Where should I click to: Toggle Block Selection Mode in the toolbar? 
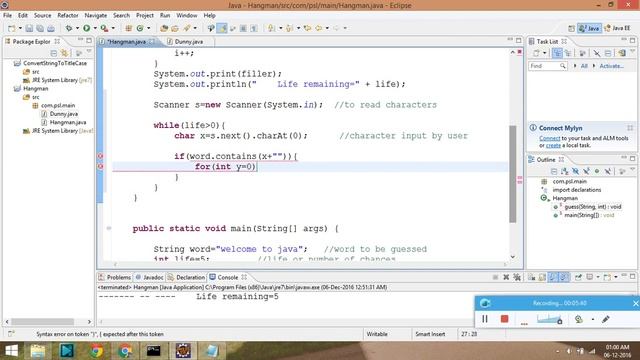coord(243,28)
